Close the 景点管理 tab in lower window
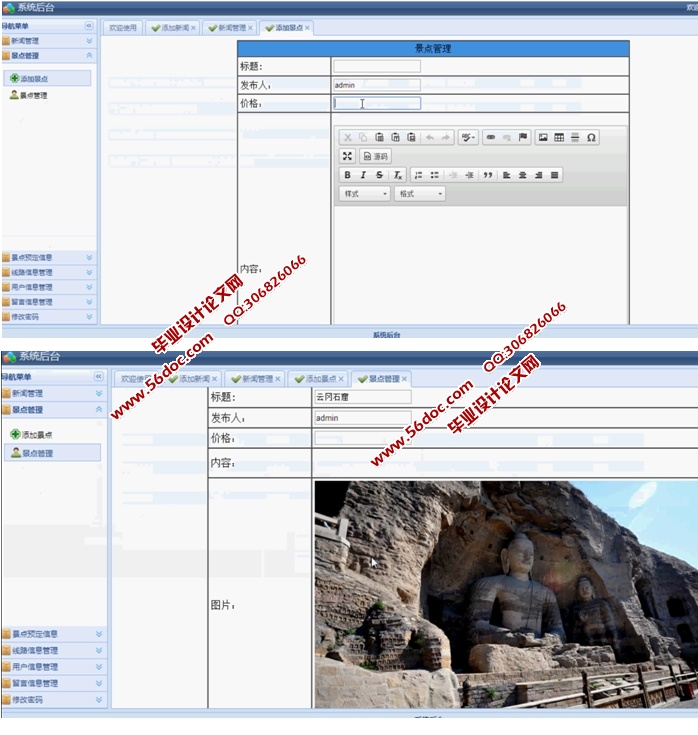 [x=404, y=379]
